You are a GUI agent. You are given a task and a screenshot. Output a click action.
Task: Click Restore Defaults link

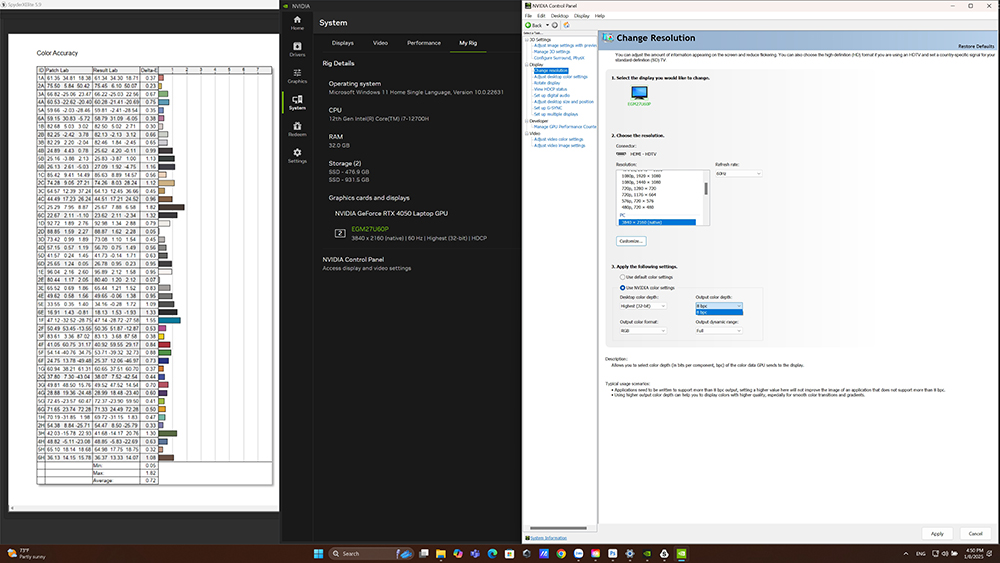click(976, 47)
